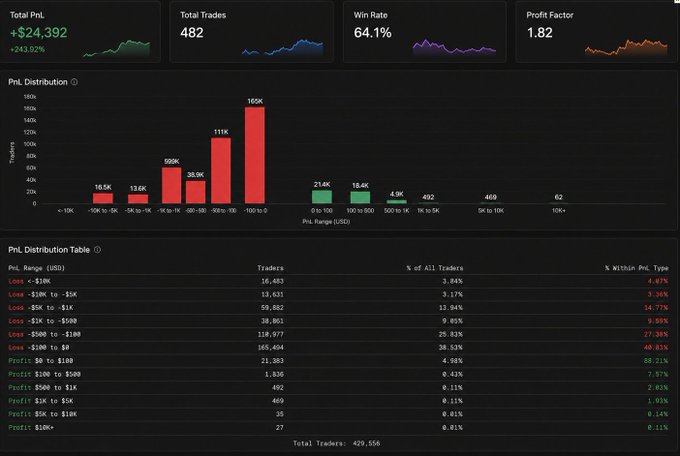
Task: Open the orange Profit Factor sparkline
Action: (x=626, y=47)
